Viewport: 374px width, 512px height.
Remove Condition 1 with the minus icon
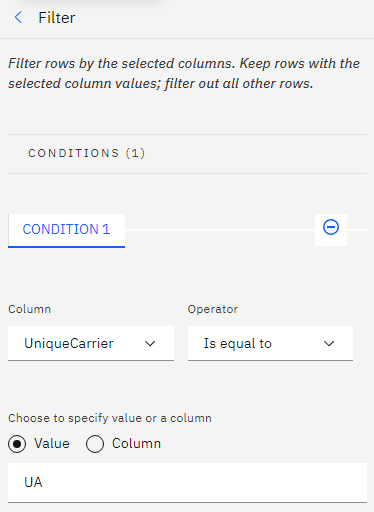(x=331, y=227)
